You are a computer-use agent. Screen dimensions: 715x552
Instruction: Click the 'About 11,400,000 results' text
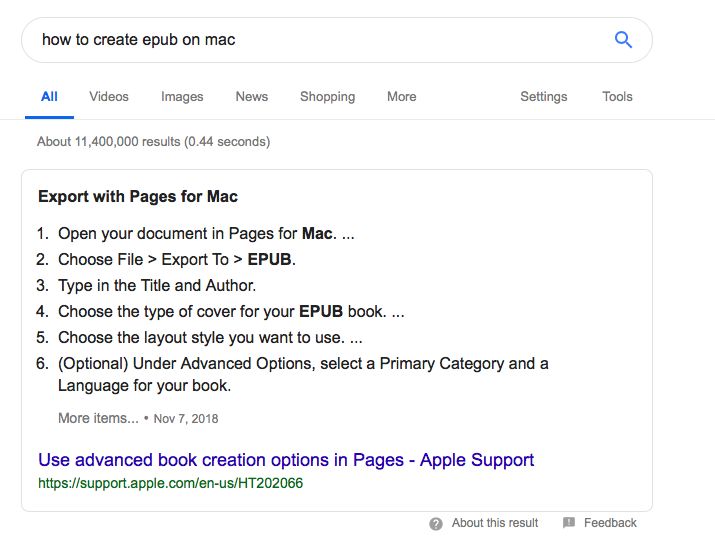point(153,142)
